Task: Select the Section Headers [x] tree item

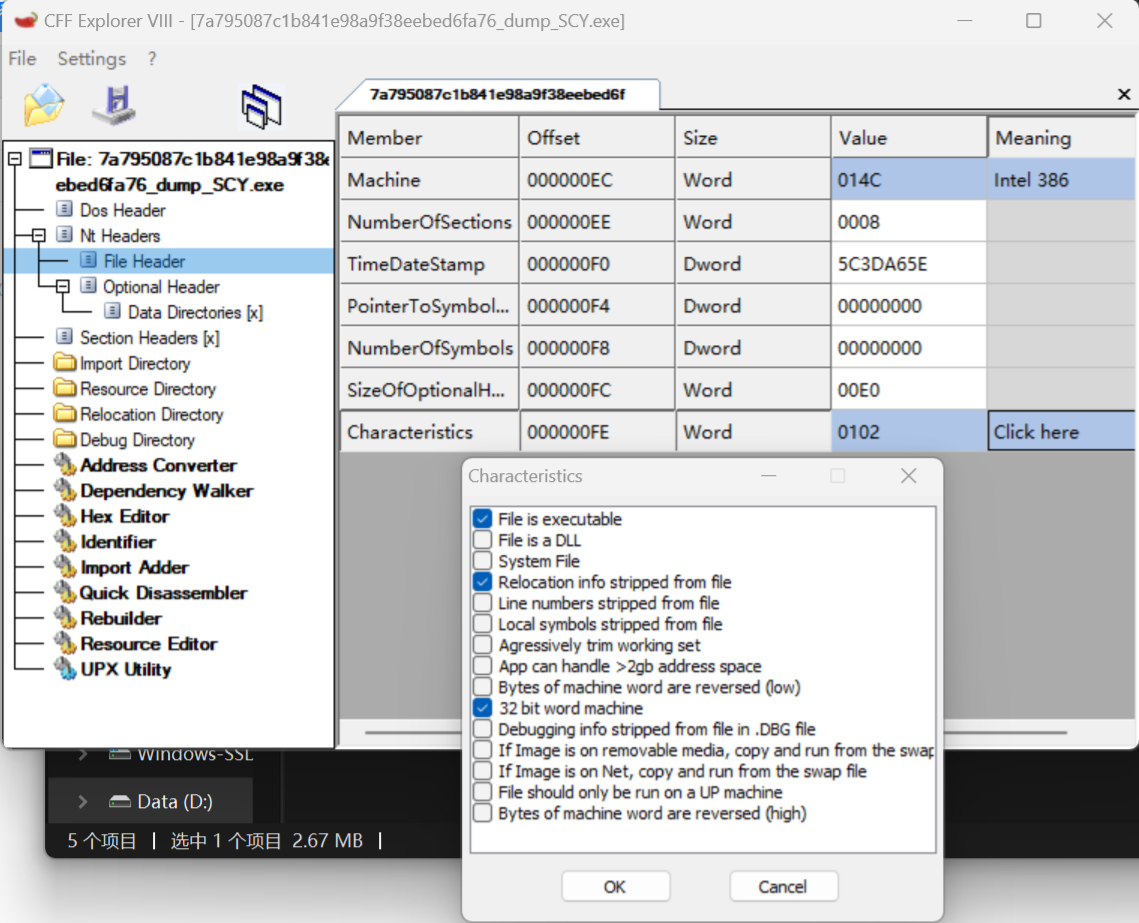Action: (x=149, y=338)
